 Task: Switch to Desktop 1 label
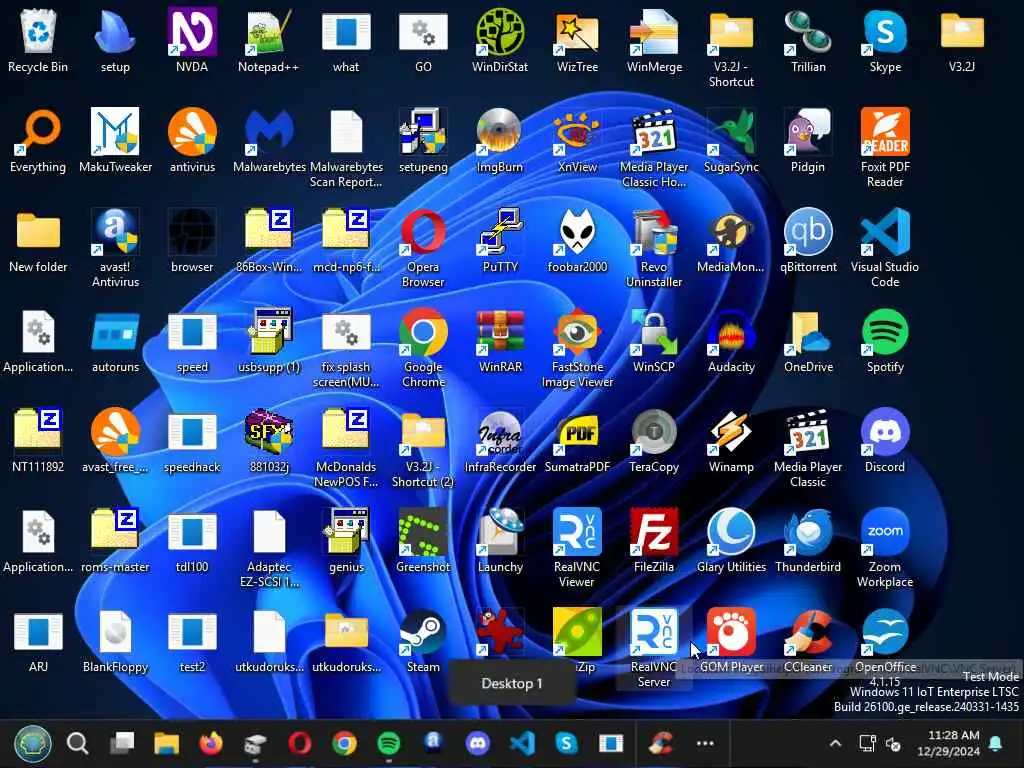tap(512, 683)
